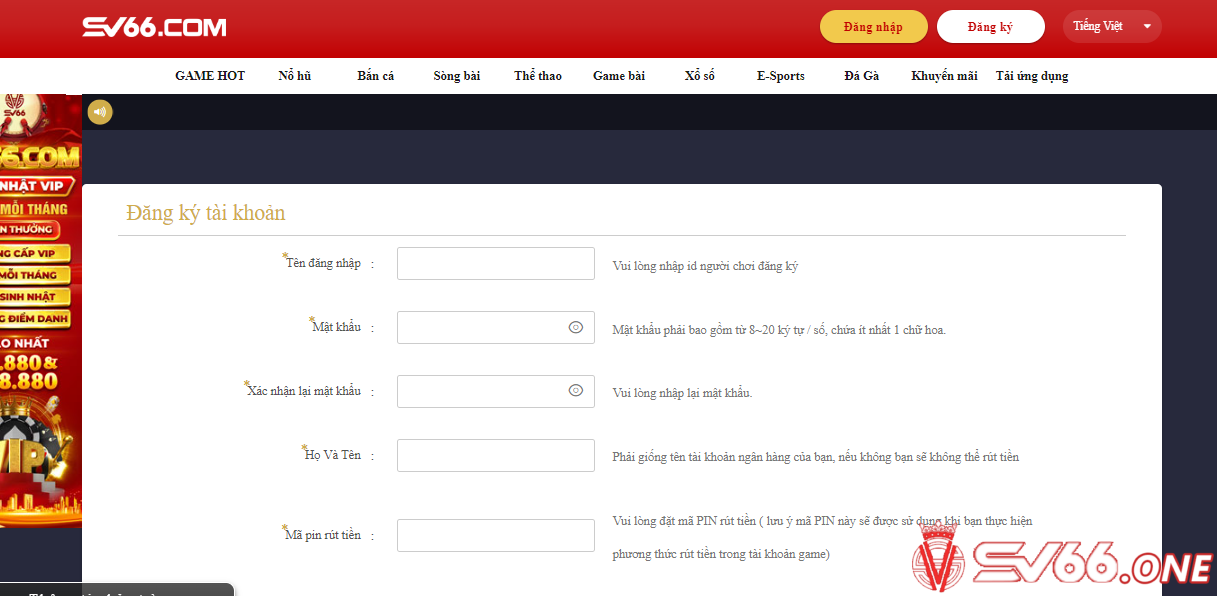Focus the Mật khẩu input field
1217x596 pixels.
pos(496,327)
